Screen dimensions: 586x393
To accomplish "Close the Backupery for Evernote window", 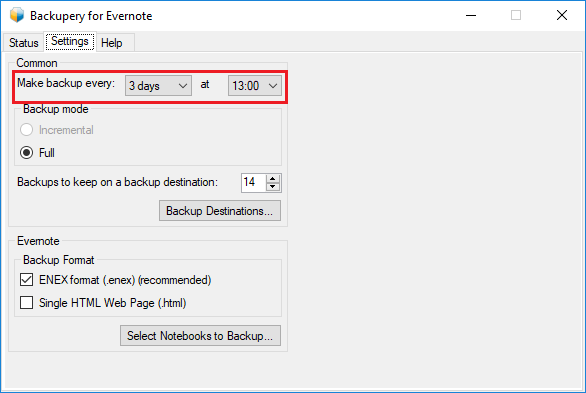I will 562,15.
